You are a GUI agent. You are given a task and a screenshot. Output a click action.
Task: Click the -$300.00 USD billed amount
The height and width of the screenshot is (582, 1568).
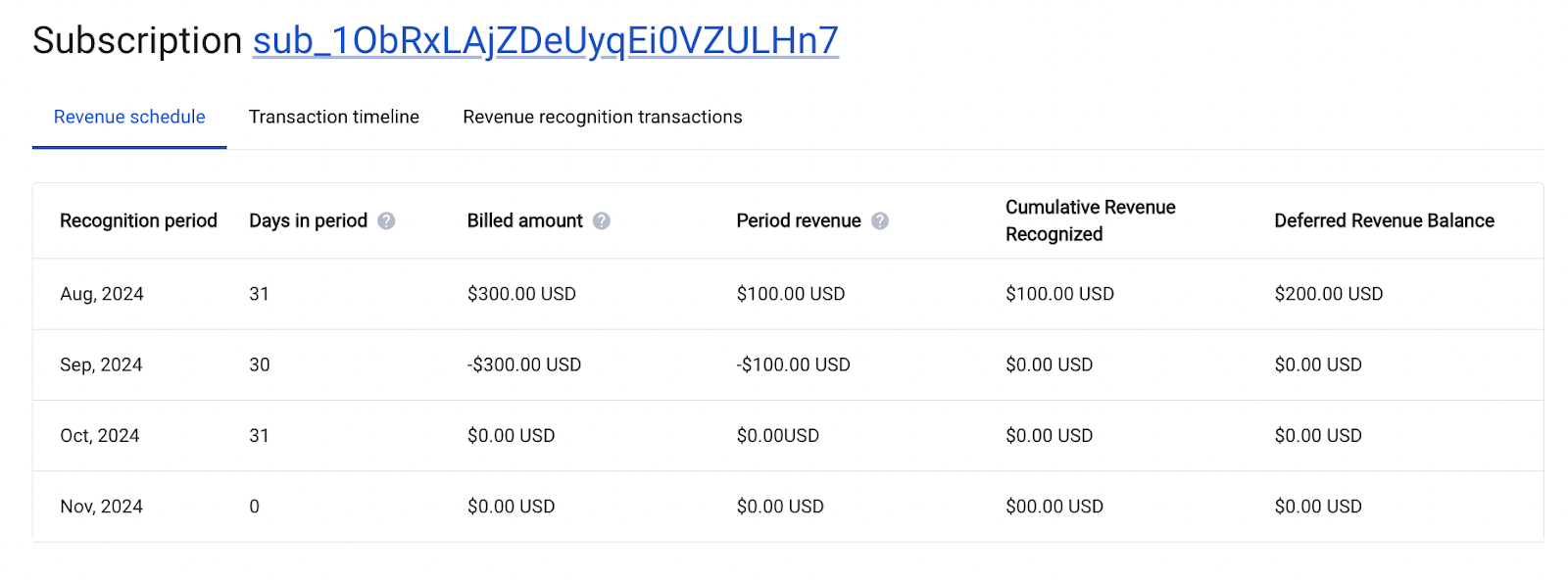tap(524, 364)
